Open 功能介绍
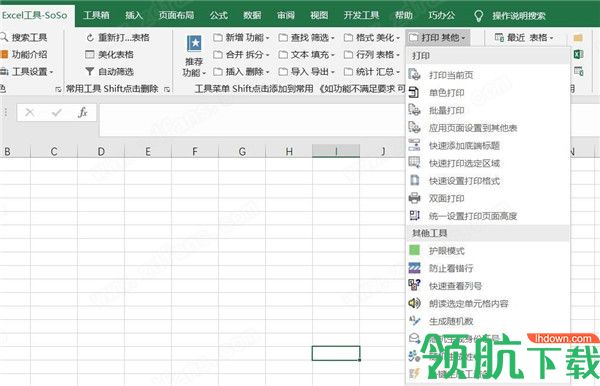 pos(24,54)
